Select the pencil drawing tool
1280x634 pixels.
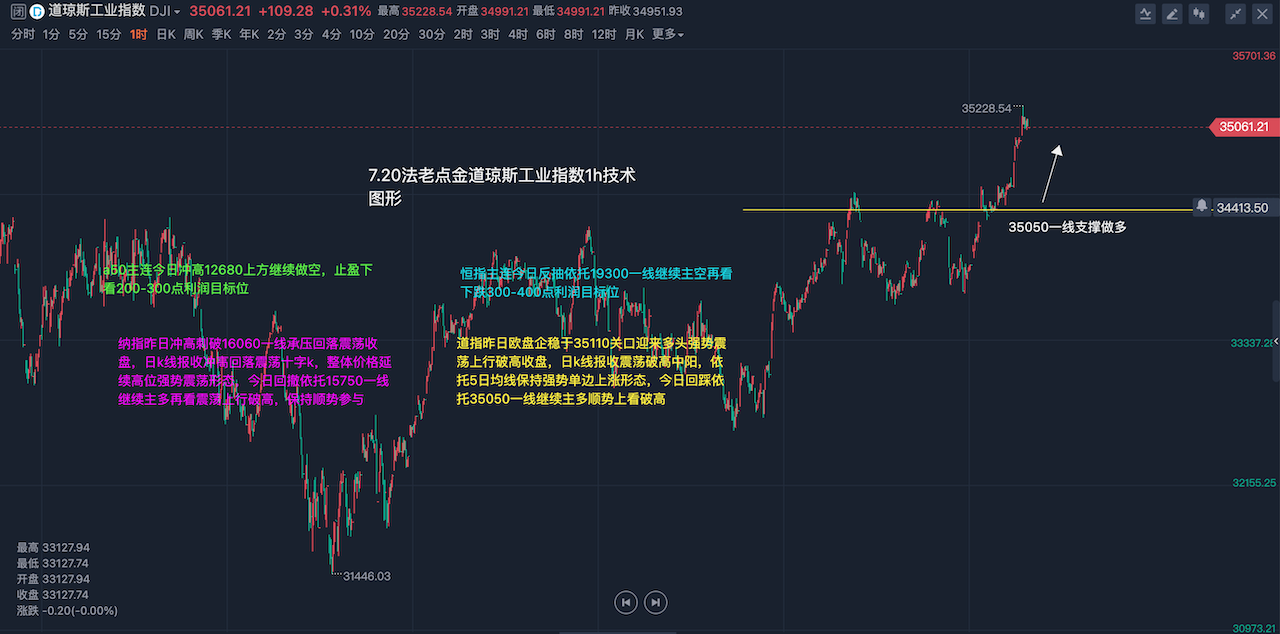pyautogui.click(x=1172, y=13)
